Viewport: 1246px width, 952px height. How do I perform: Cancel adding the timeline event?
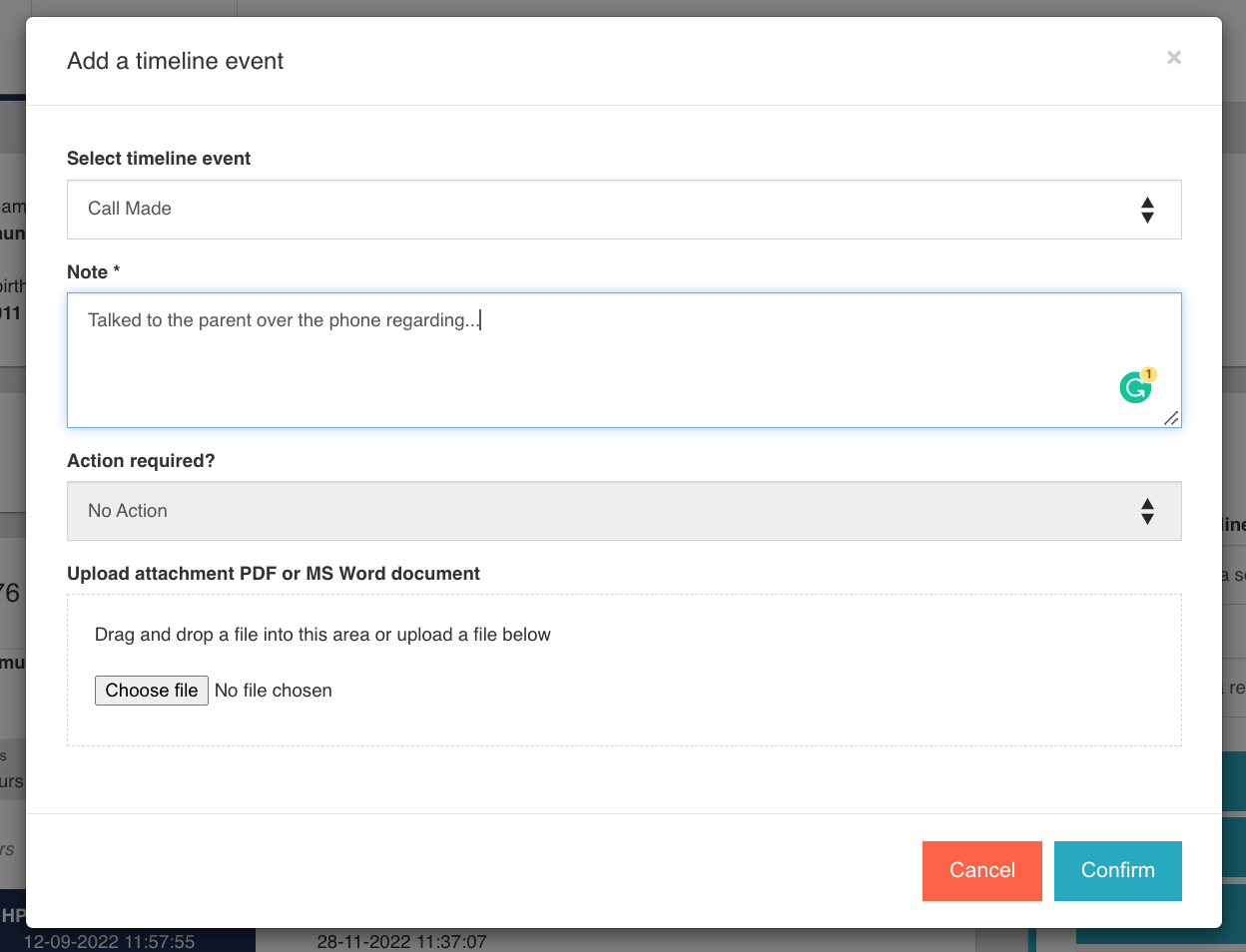981,870
